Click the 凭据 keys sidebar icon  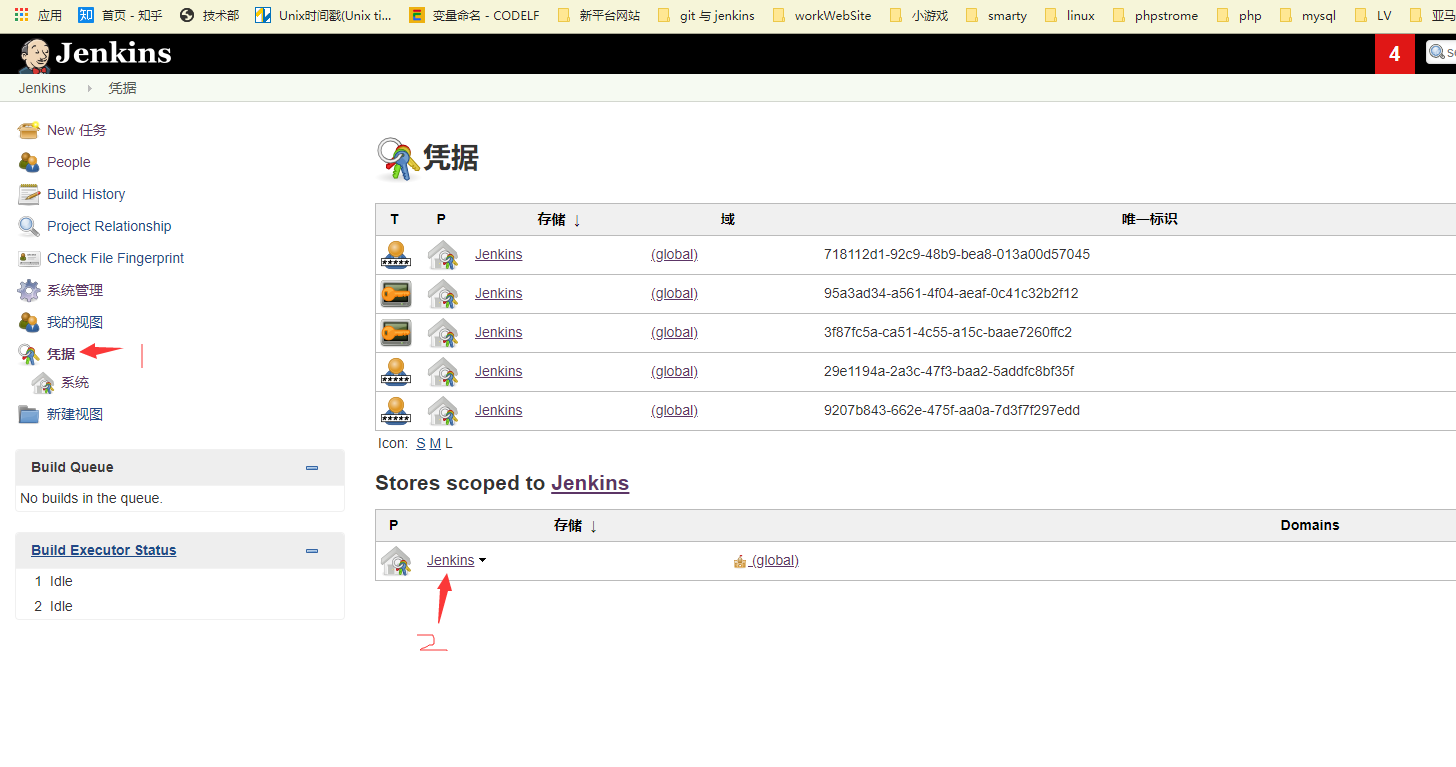pyautogui.click(x=29, y=354)
